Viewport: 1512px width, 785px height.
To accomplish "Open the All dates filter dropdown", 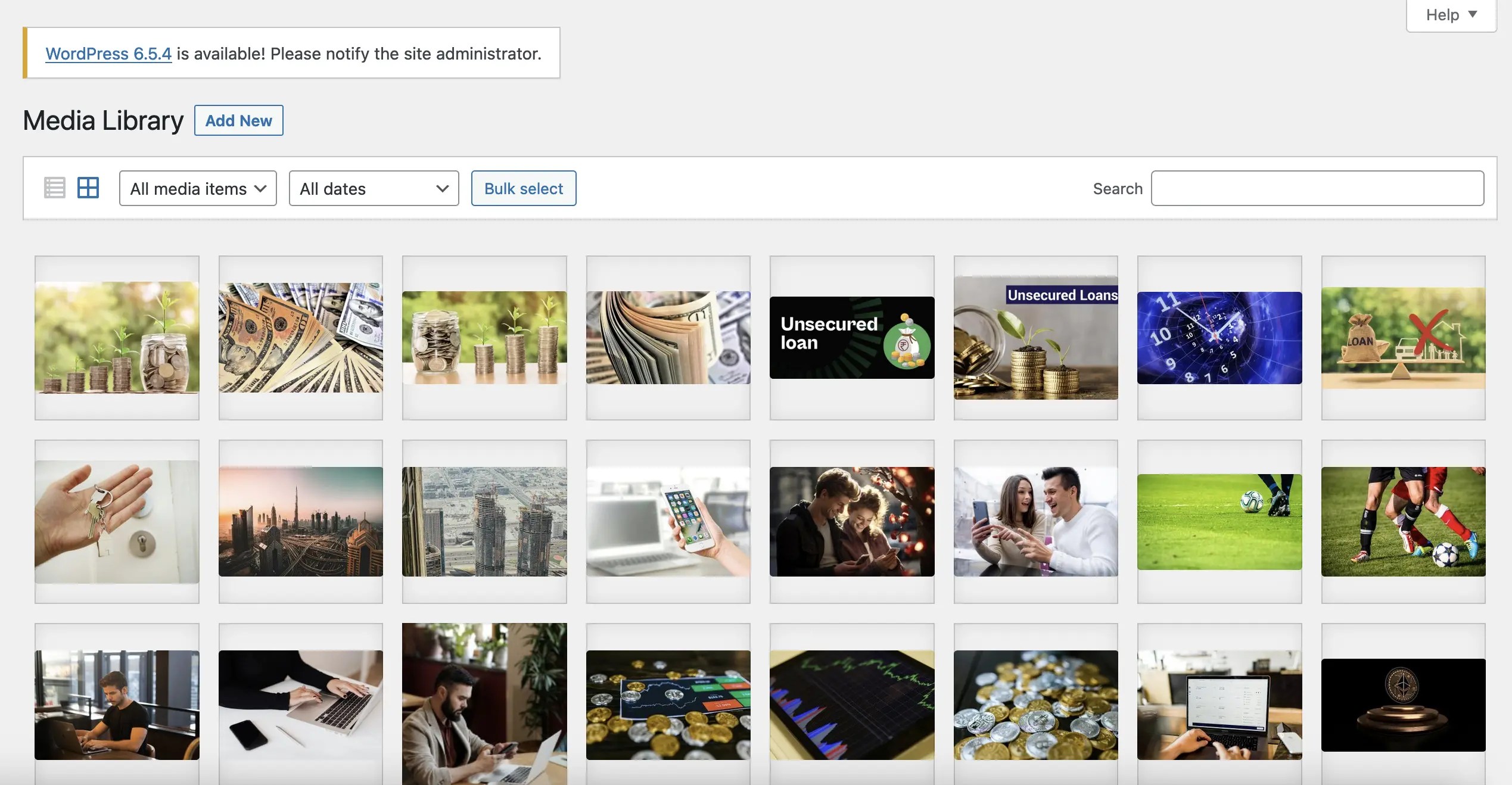I will coord(374,188).
